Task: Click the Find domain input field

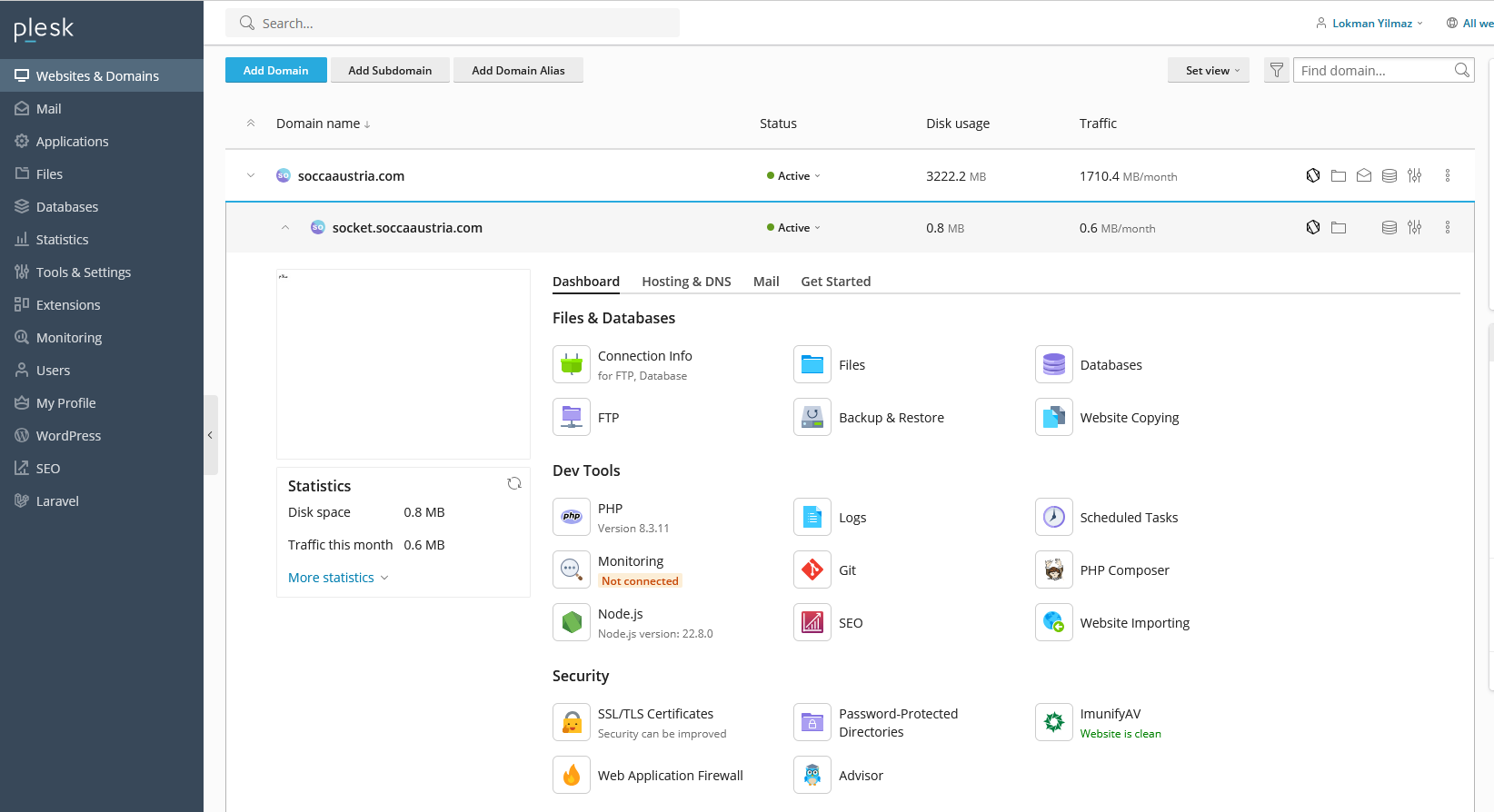Action: (x=1383, y=70)
